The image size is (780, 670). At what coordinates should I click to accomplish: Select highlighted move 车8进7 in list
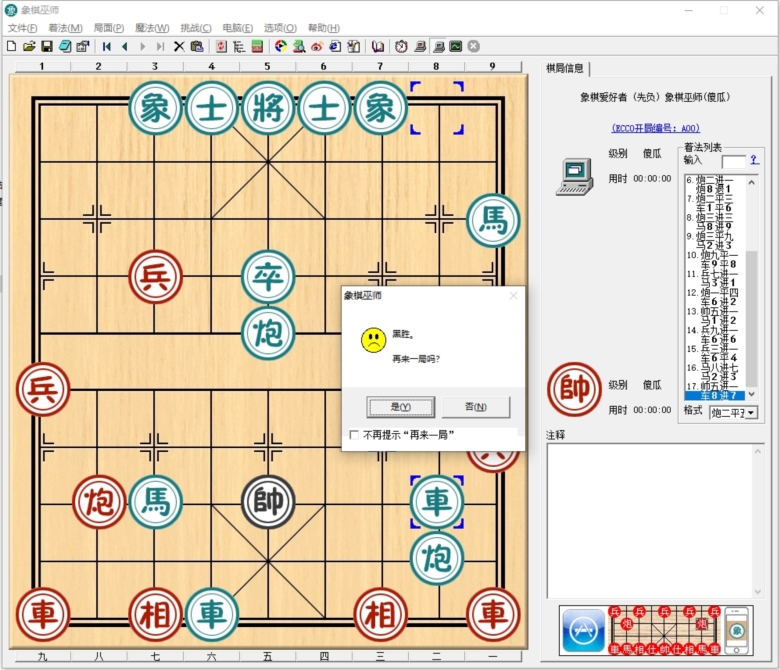[x=715, y=396]
